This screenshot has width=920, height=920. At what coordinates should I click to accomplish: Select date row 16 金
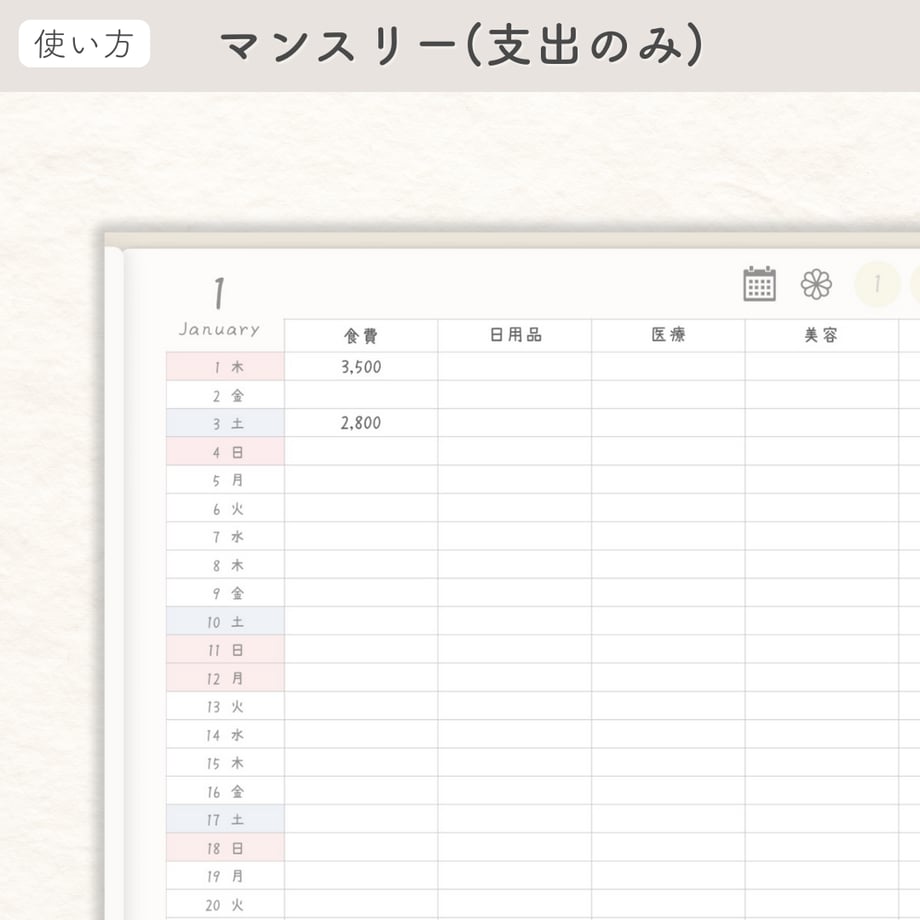[225, 791]
